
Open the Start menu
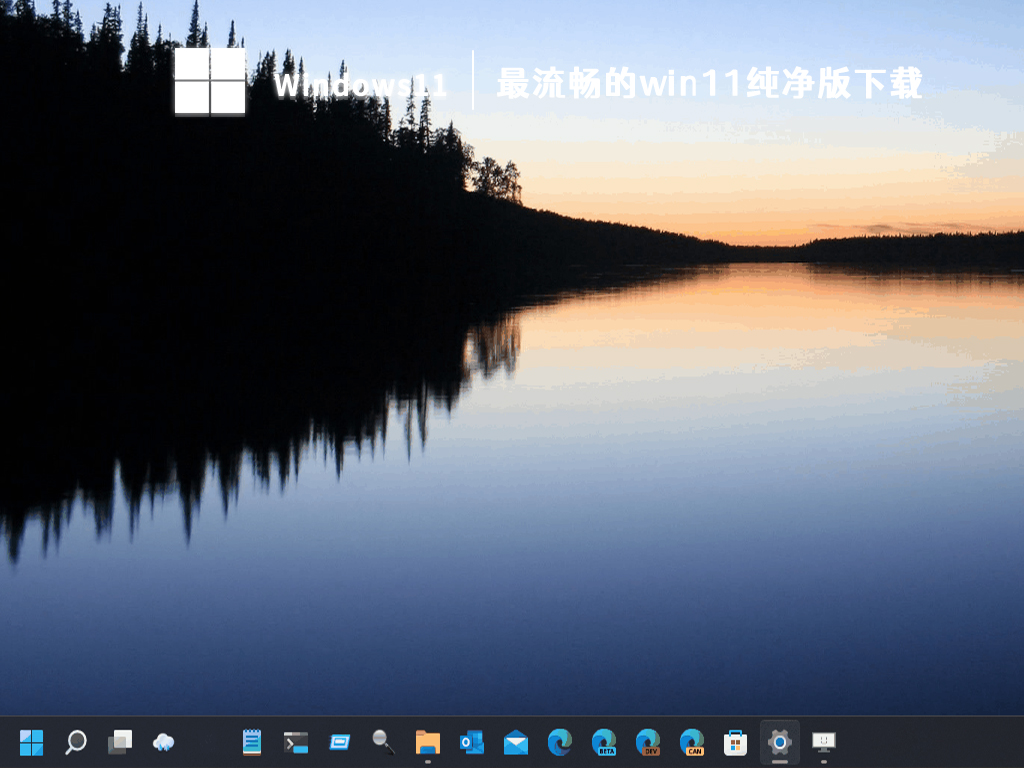coord(32,744)
